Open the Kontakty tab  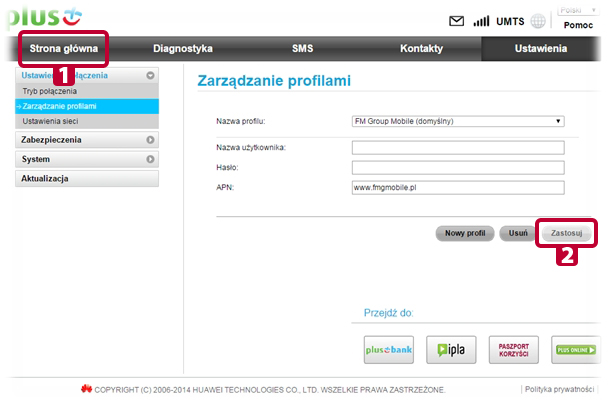coord(421,49)
